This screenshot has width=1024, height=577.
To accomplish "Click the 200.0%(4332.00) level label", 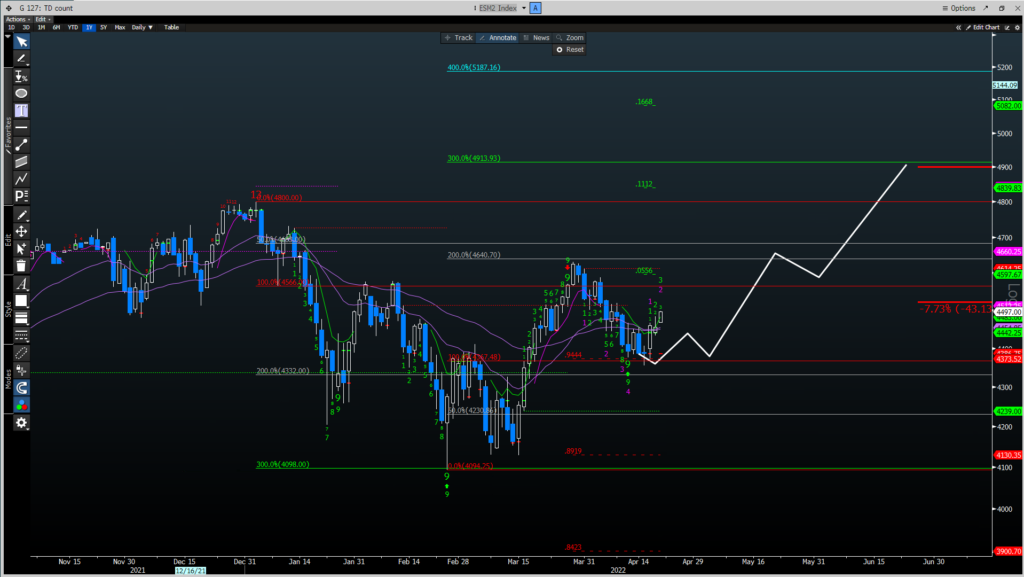I will 282,371.
